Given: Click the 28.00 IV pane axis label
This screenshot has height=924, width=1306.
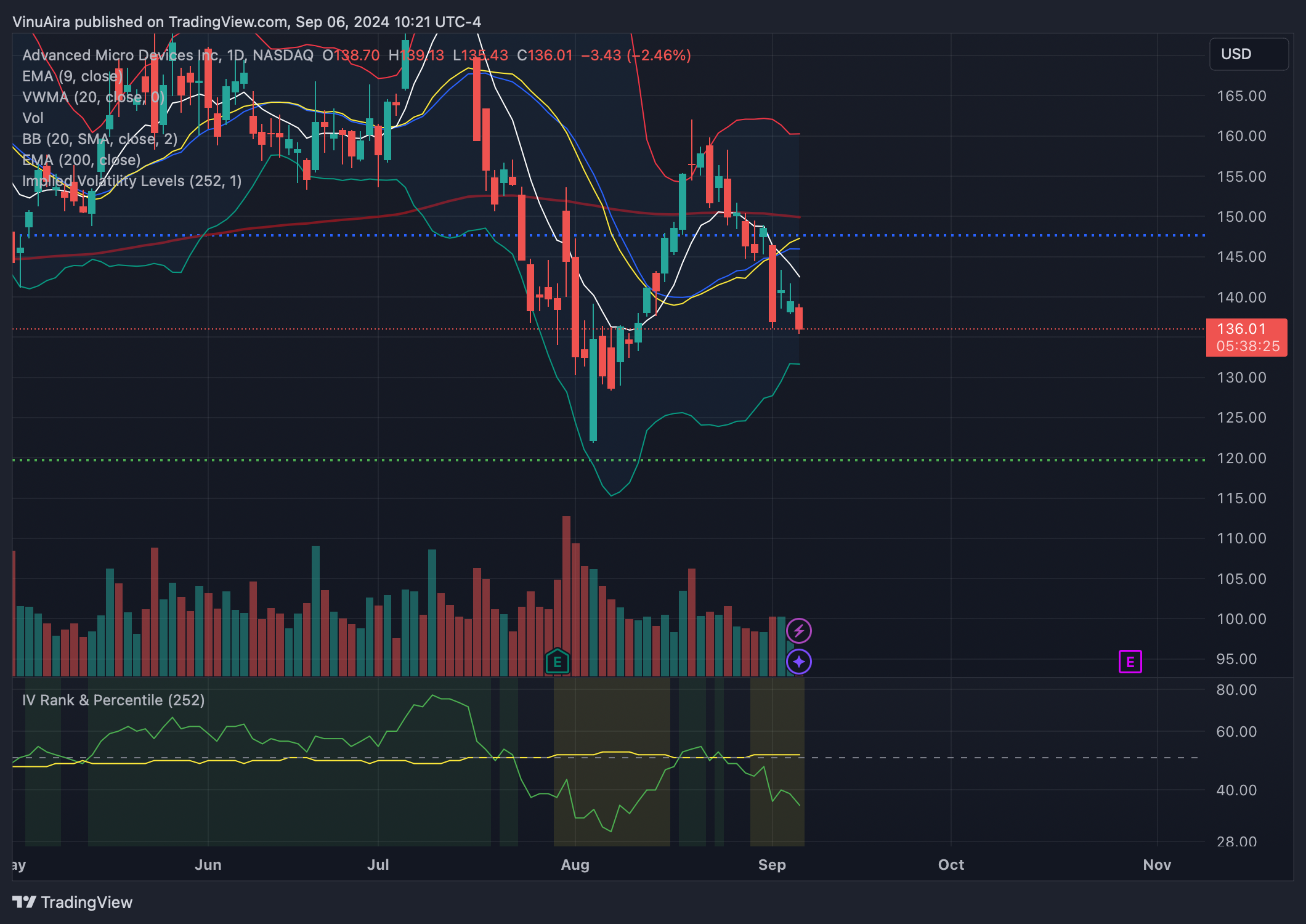Looking at the screenshot, I should click(1236, 841).
